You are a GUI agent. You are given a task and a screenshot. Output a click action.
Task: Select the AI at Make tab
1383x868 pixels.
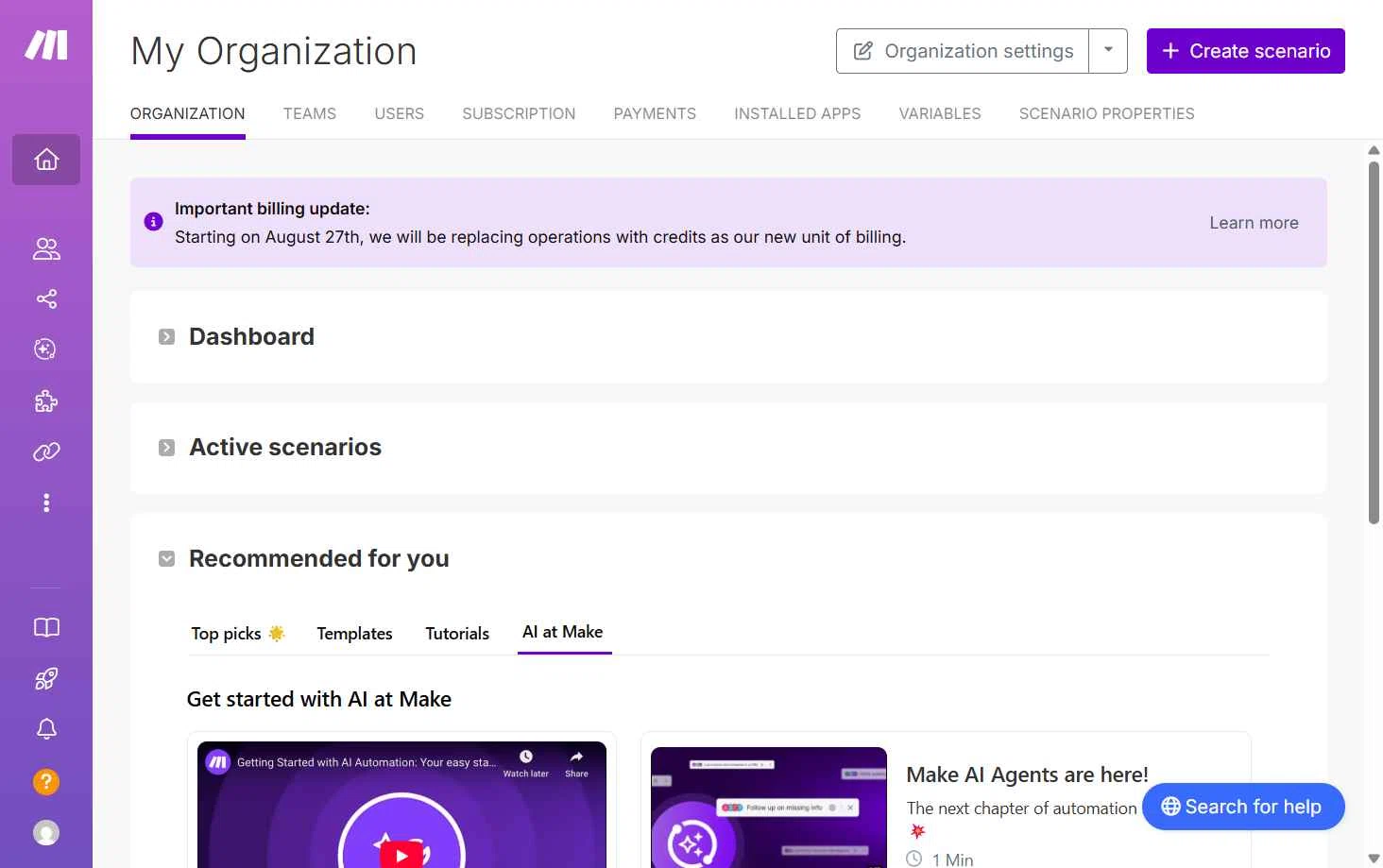coord(563,632)
